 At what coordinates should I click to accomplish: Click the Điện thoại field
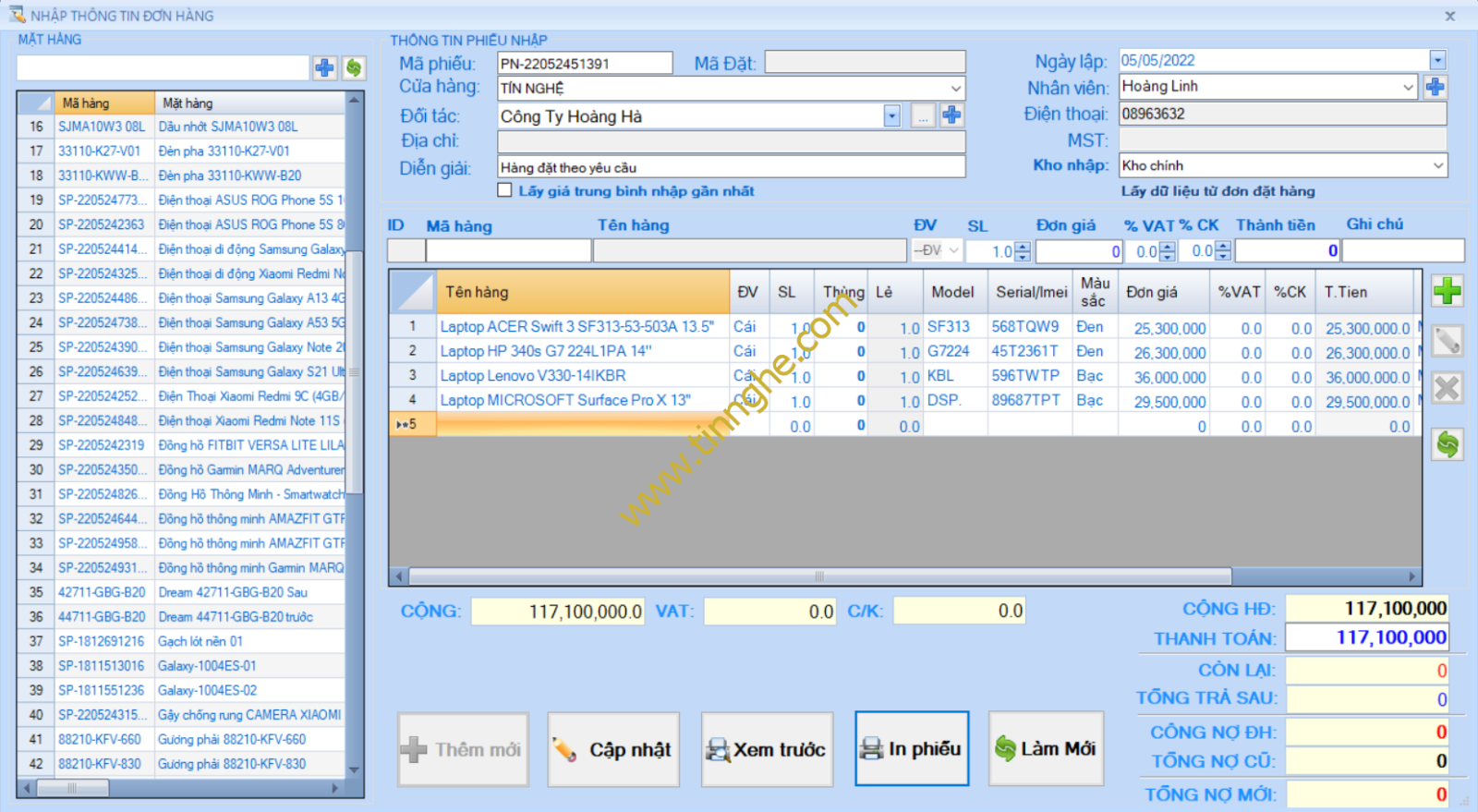(1283, 114)
